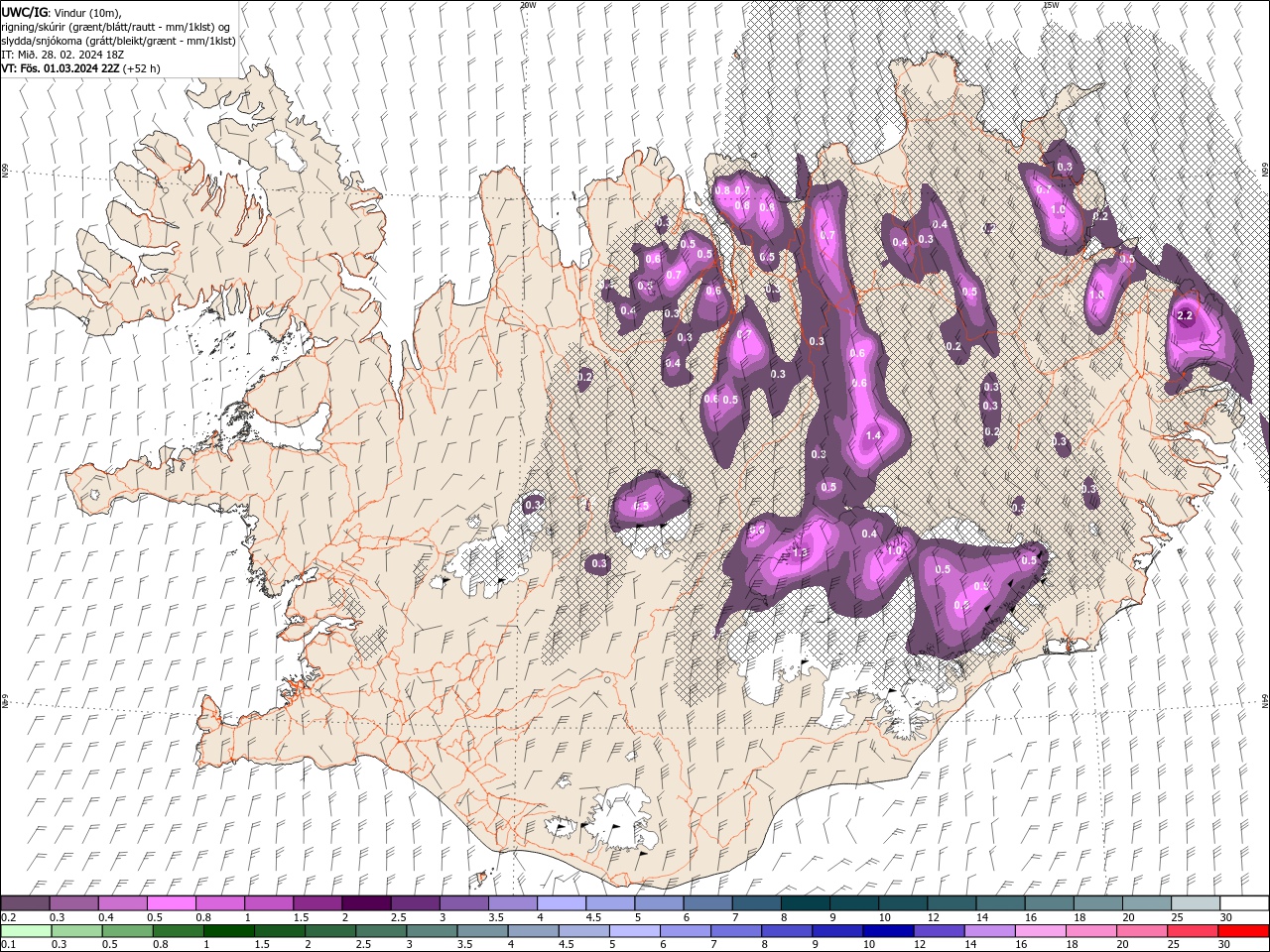Screen dimensions: 1270x952
Task: Click lower legend swatch between 3 and 3.5
Action: pos(432,931)
